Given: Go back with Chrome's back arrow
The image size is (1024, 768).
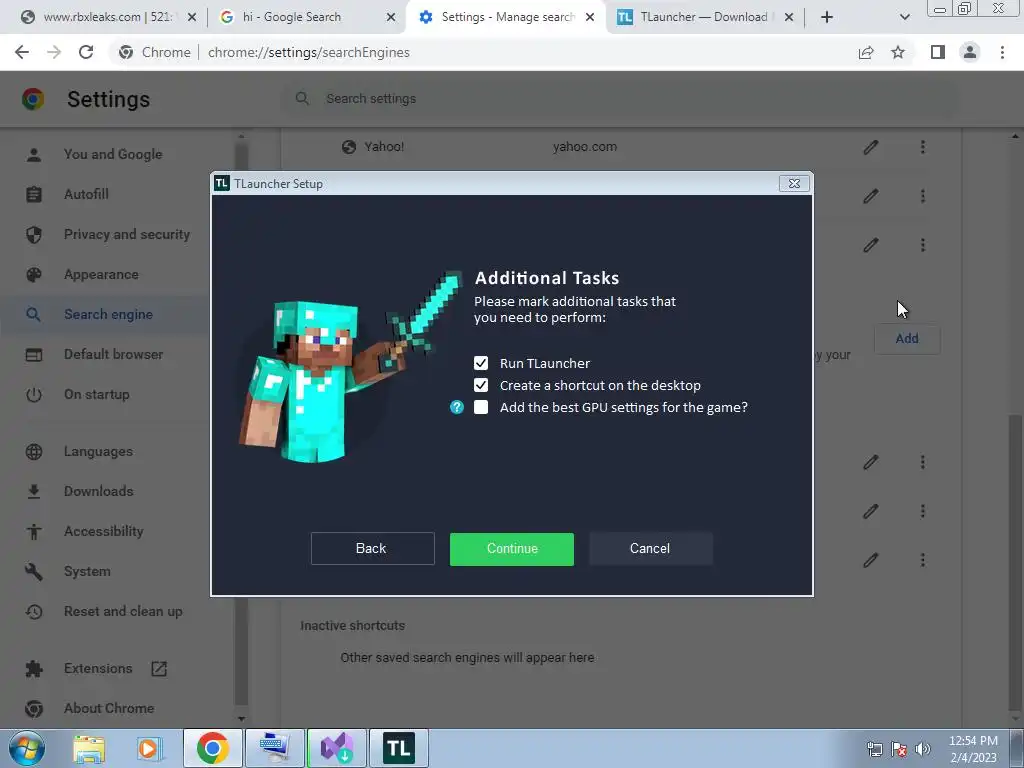Looking at the screenshot, I should click(x=22, y=52).
